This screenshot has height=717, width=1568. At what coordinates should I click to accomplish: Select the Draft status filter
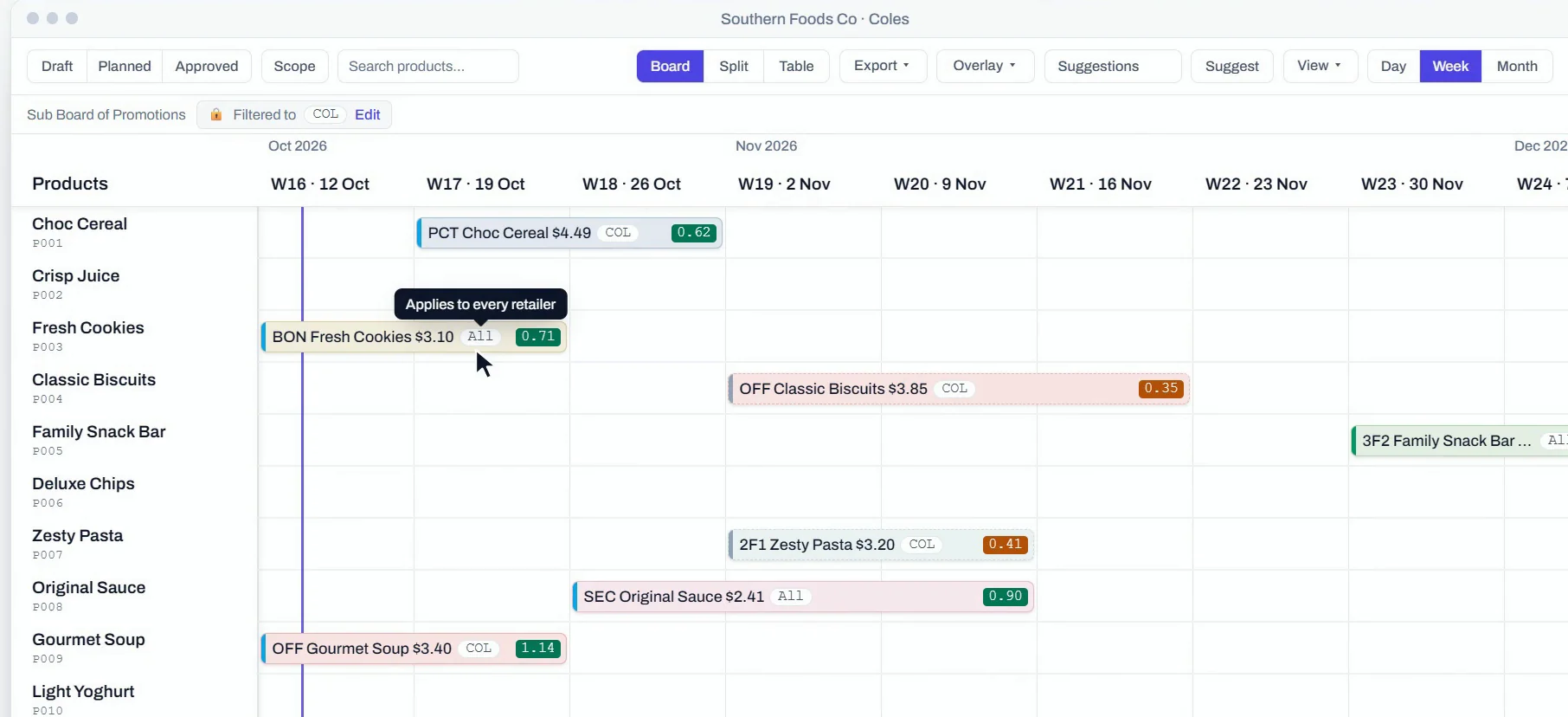click(x=57, y=66)
